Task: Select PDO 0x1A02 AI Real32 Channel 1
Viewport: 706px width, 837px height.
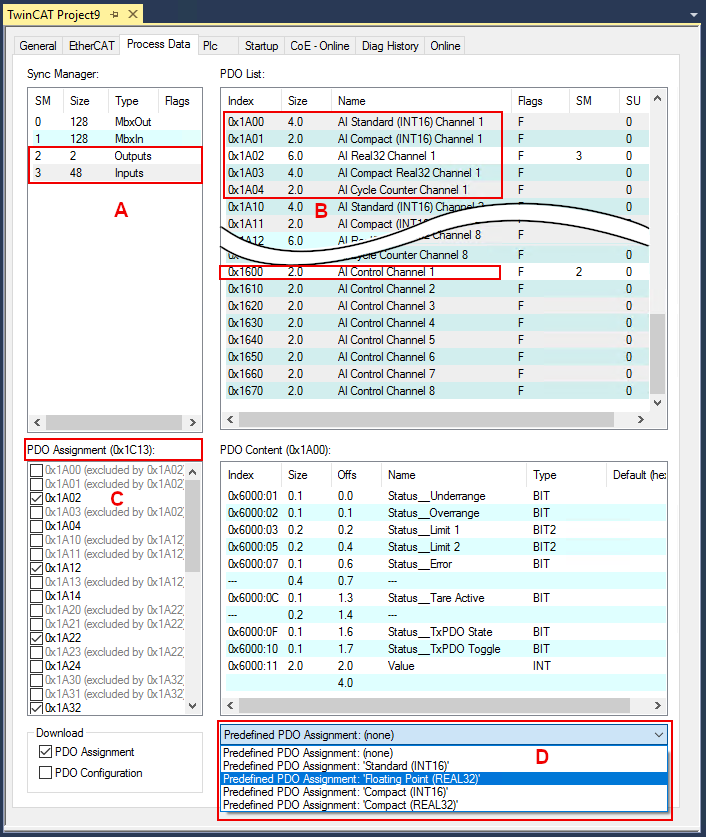Action: (x=437, y=156)
